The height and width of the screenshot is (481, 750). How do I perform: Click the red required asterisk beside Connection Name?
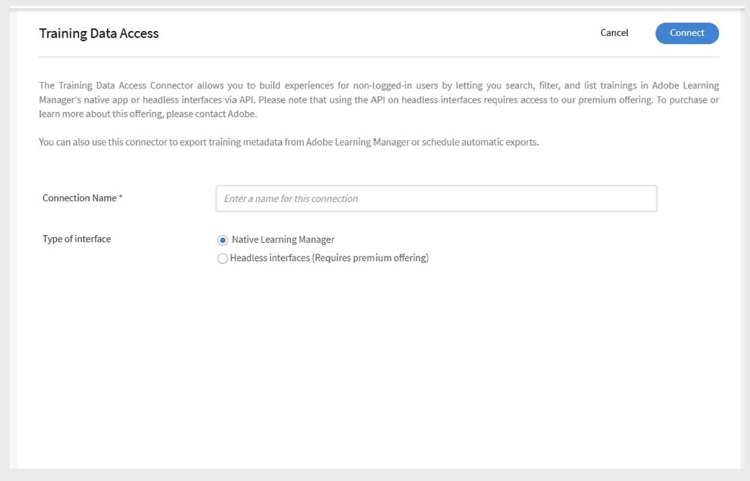pyautogui.click(x=121, y=197)
